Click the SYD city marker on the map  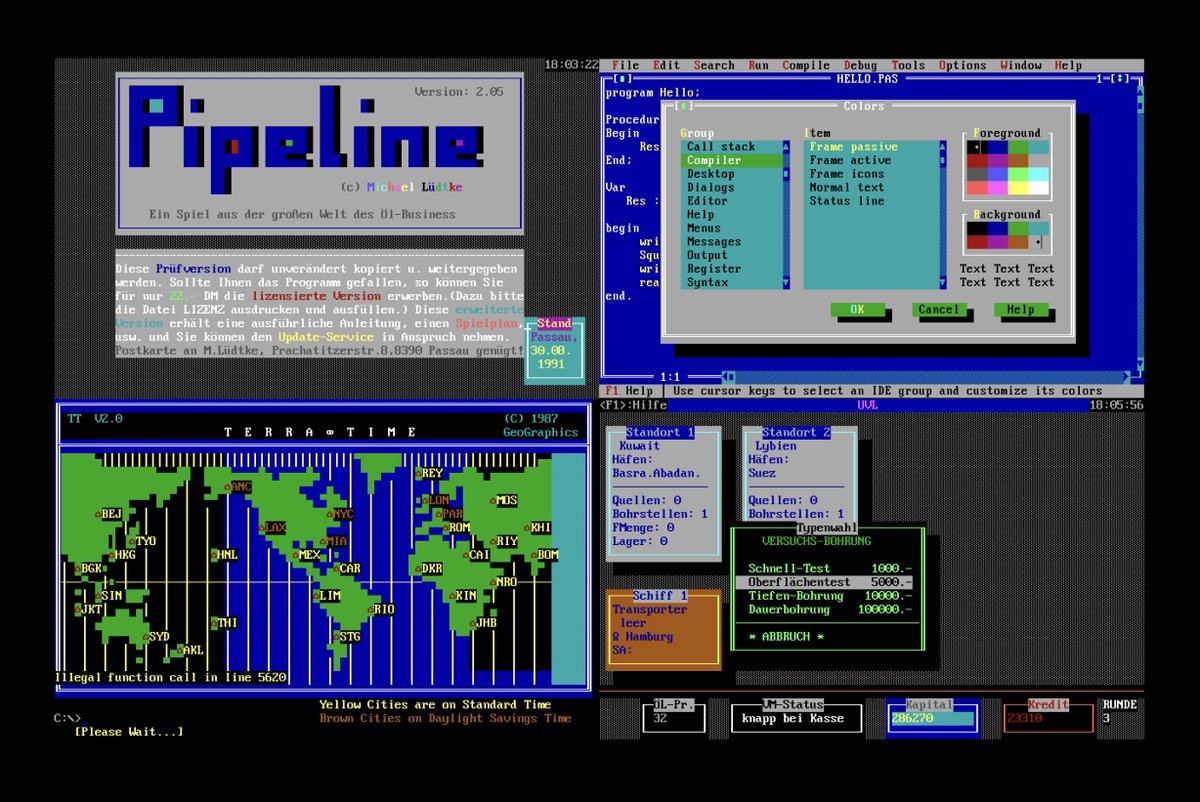point(156,636)
